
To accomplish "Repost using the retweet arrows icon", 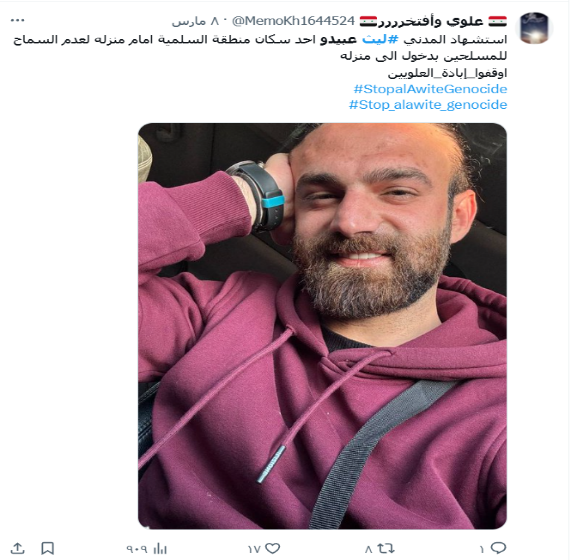I will tap(386, 548).
